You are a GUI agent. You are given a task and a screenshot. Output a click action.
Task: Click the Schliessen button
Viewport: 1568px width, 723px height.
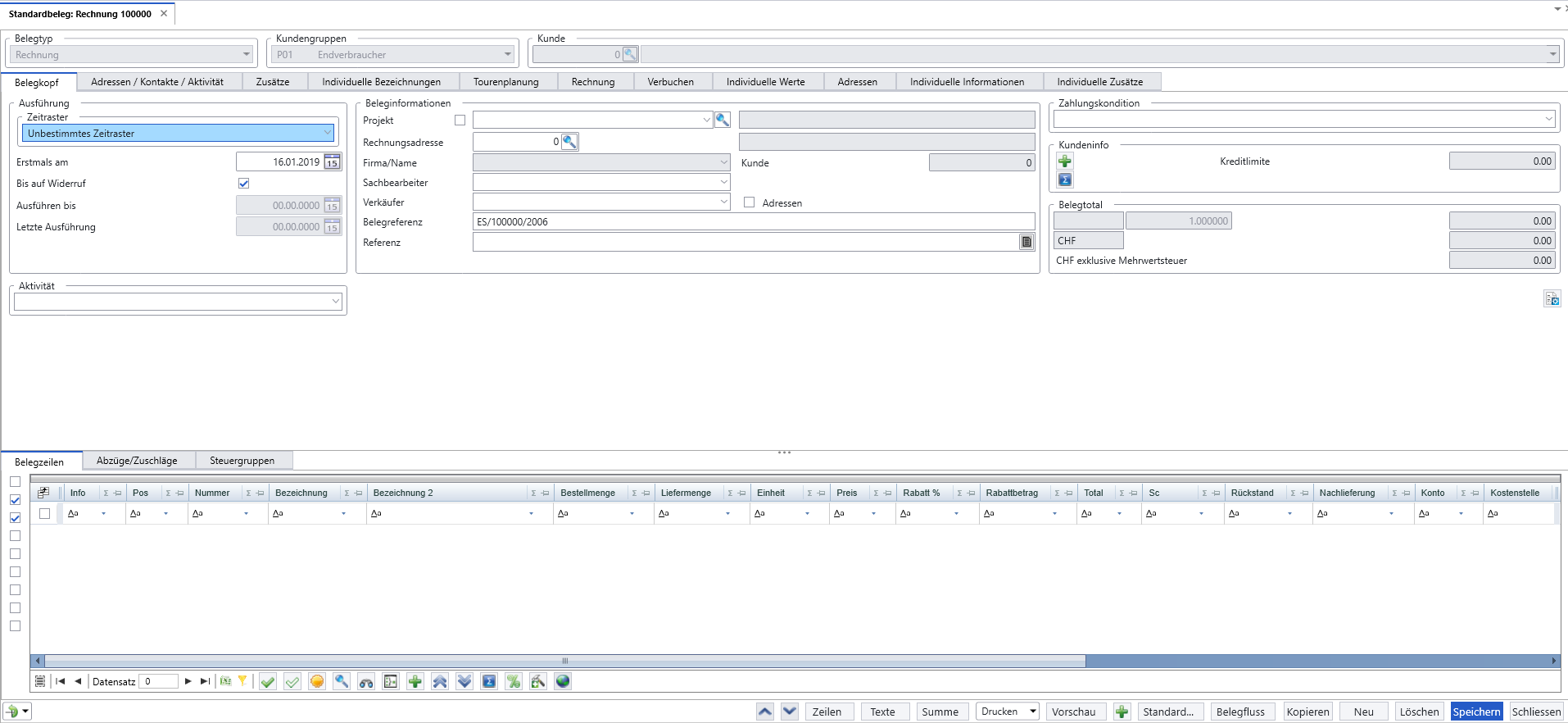pyautogui.click(x=1536, y=712)
